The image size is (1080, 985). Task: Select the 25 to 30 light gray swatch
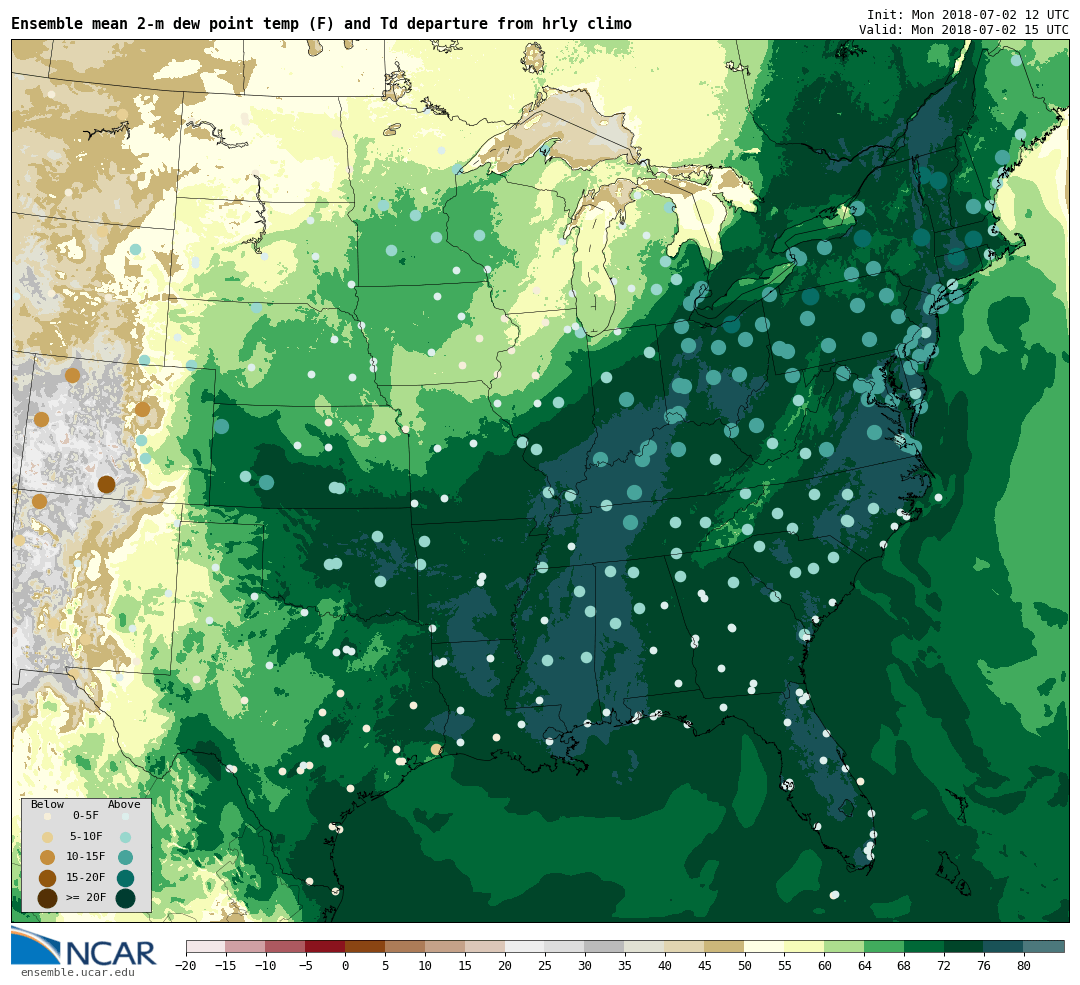click(565, 946)
